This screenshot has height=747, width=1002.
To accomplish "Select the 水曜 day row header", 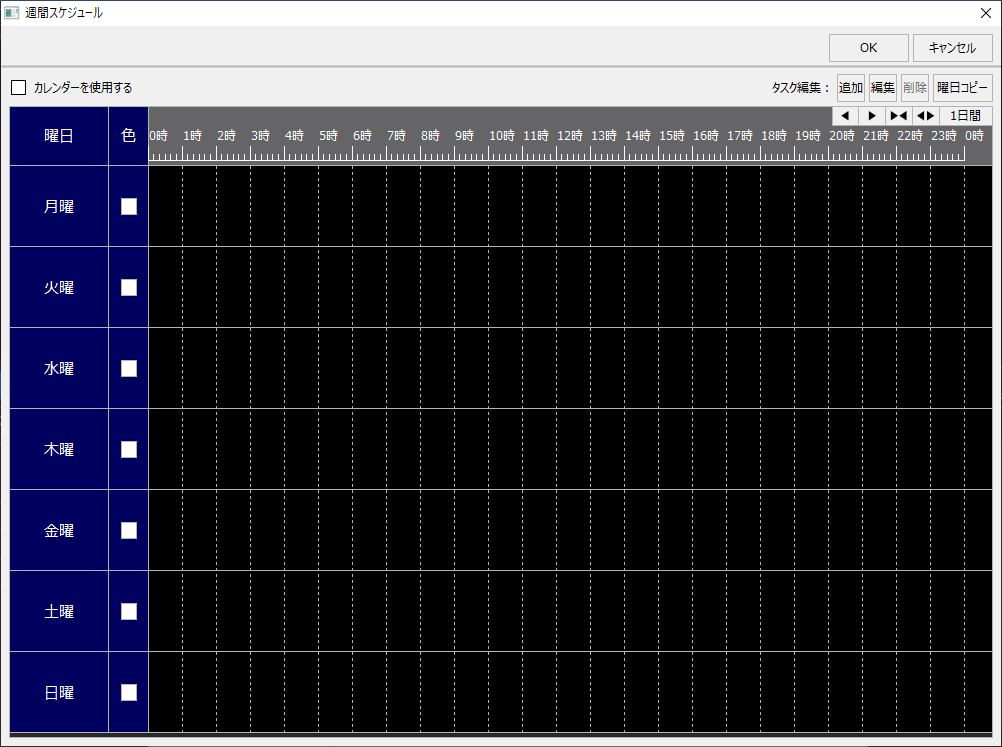I will (55, 368).
